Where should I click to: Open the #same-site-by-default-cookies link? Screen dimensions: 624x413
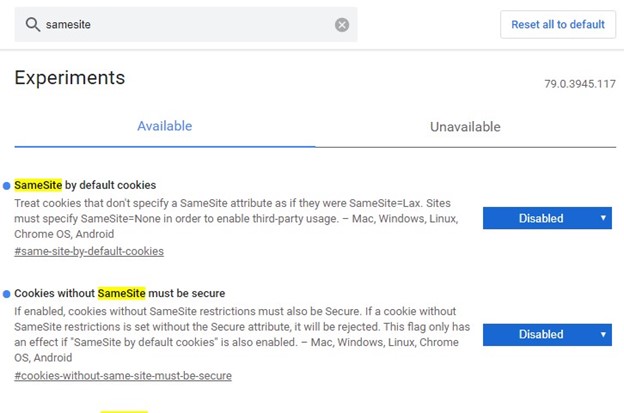[x=89, y=251]
